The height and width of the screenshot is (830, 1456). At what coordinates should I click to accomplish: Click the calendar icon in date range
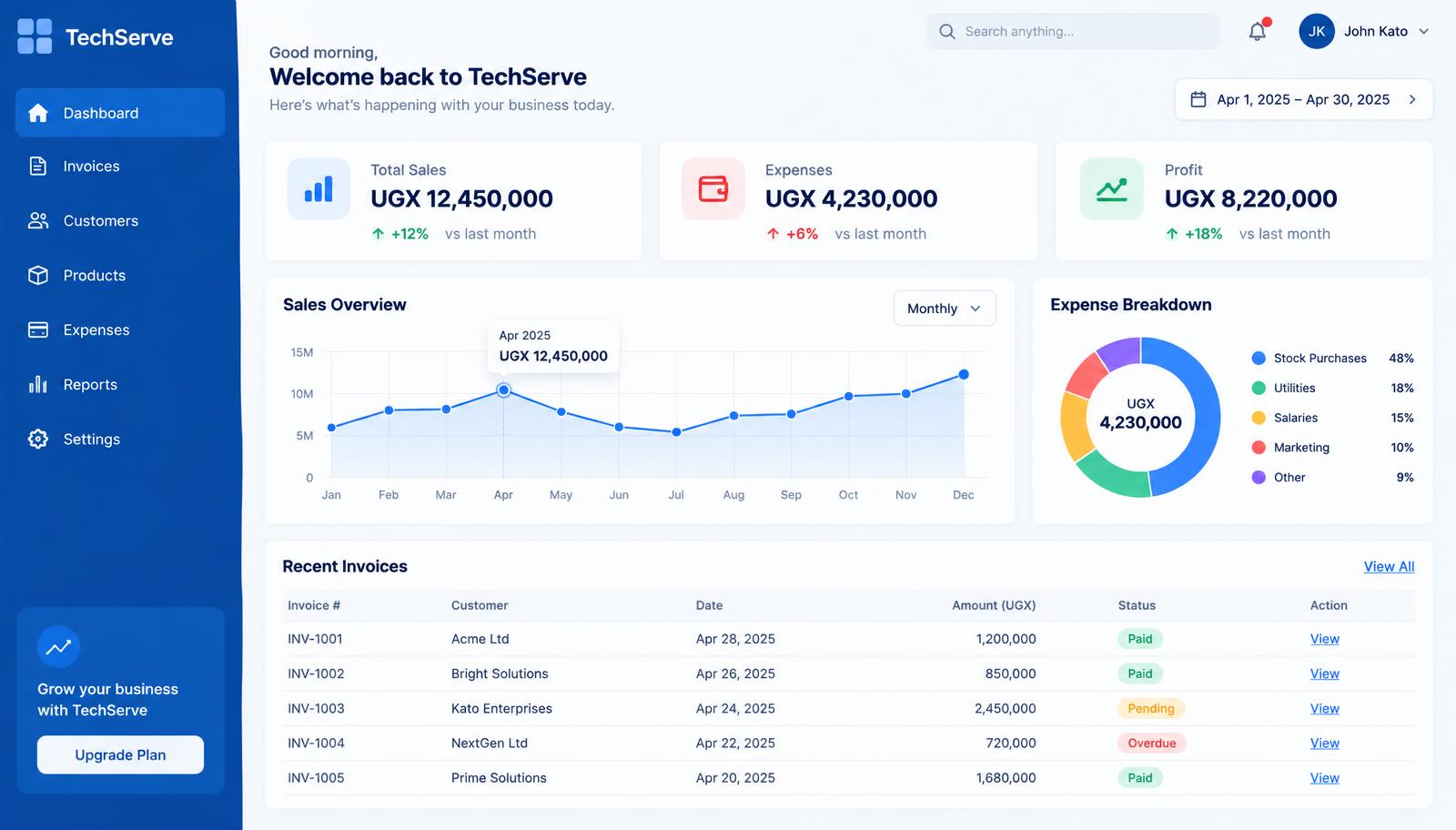pyautogui.click(x=1198, y=99)
